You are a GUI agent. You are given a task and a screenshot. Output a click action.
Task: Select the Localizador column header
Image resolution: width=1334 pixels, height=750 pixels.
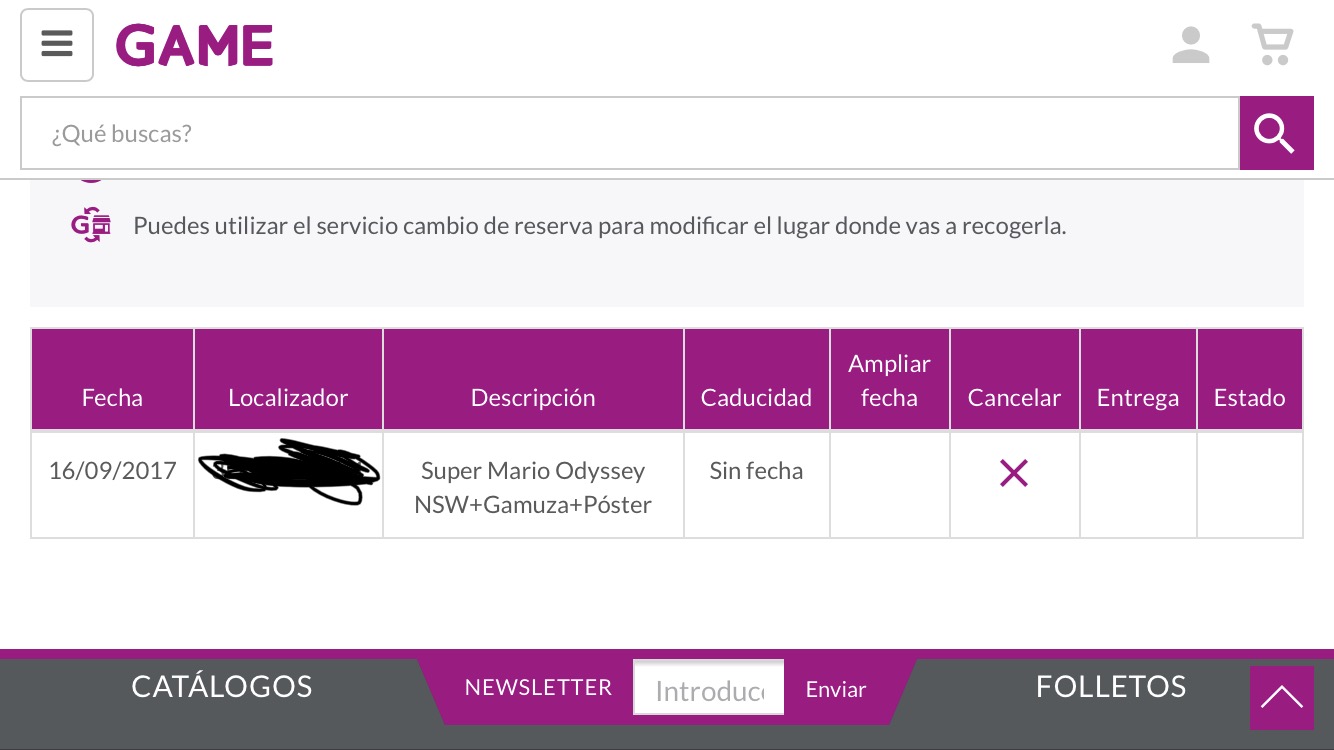(x=288, y=380)
